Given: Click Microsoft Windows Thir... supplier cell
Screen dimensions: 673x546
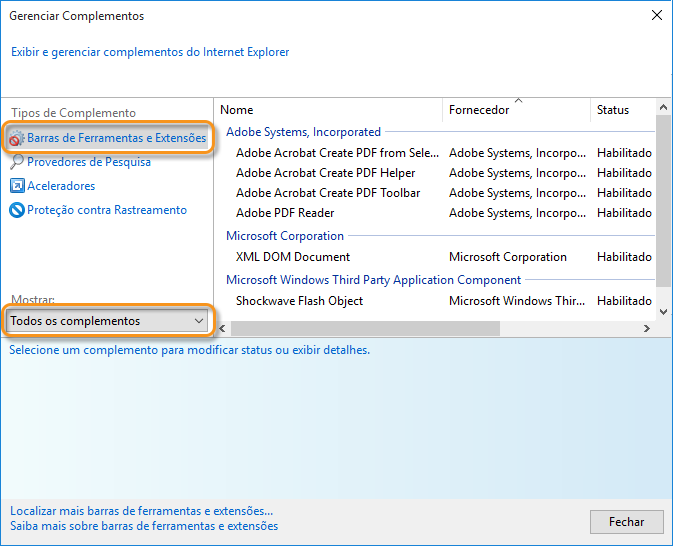Looking at the screenshot, I should pyautogui.click(x=517, y=301).
